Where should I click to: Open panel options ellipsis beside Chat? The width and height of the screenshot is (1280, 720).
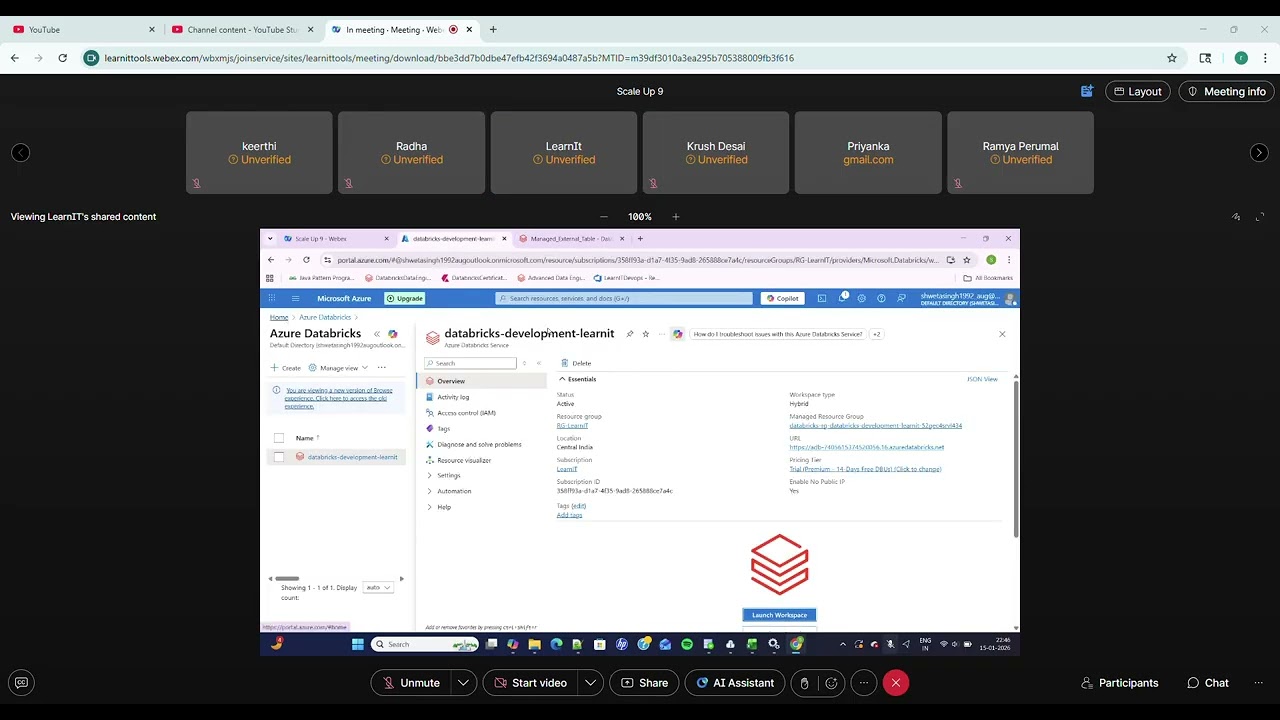click(x=1258, y=683)
